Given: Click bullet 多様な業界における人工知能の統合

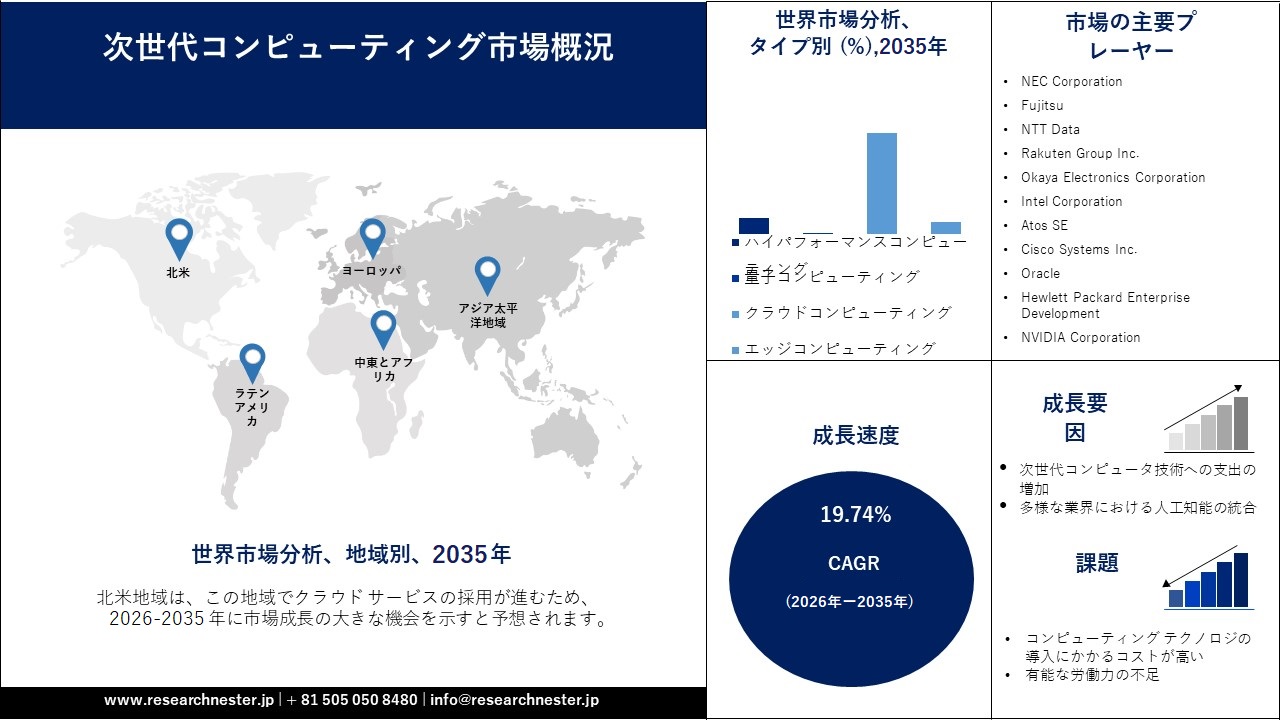Looking at the screenshot, I should click(1137, 508).
